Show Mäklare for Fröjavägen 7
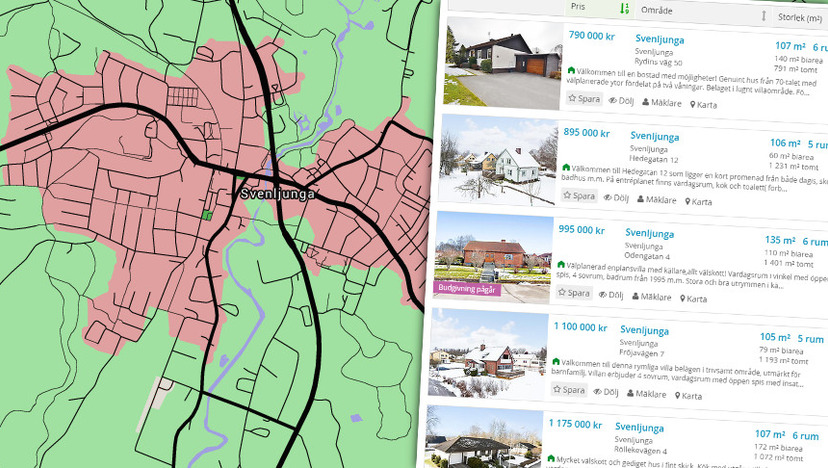This screenshot has width=828, height=468. 647,394
